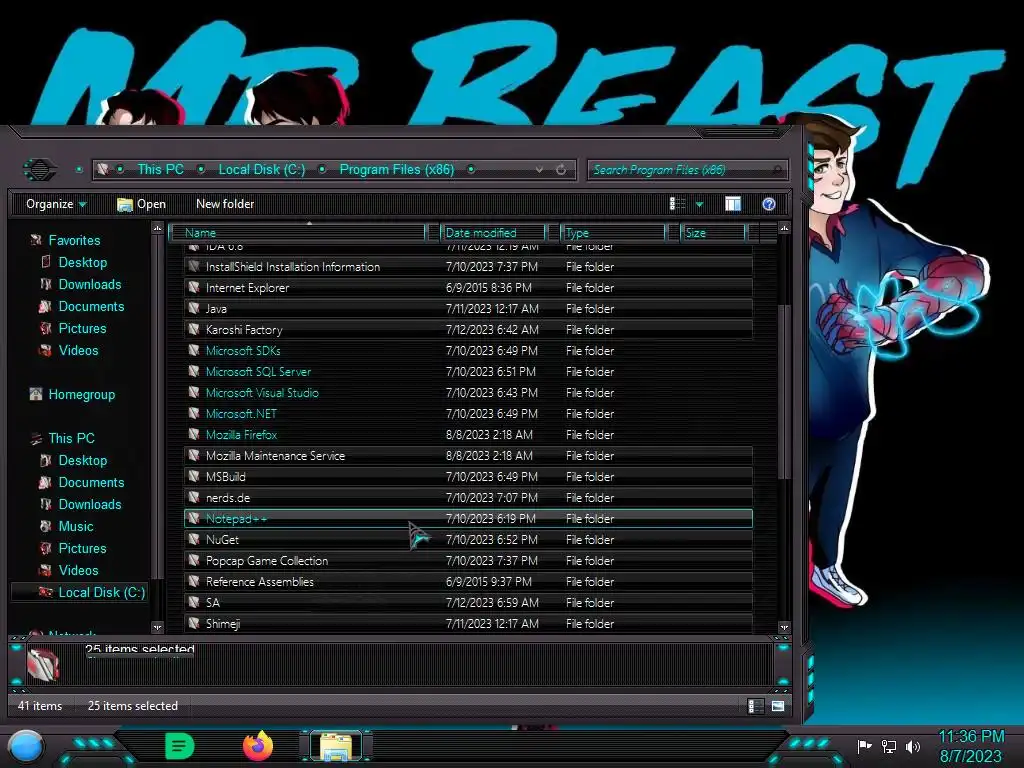
Task: Open the Start orb on taskbar
Action: coord(26,746)
